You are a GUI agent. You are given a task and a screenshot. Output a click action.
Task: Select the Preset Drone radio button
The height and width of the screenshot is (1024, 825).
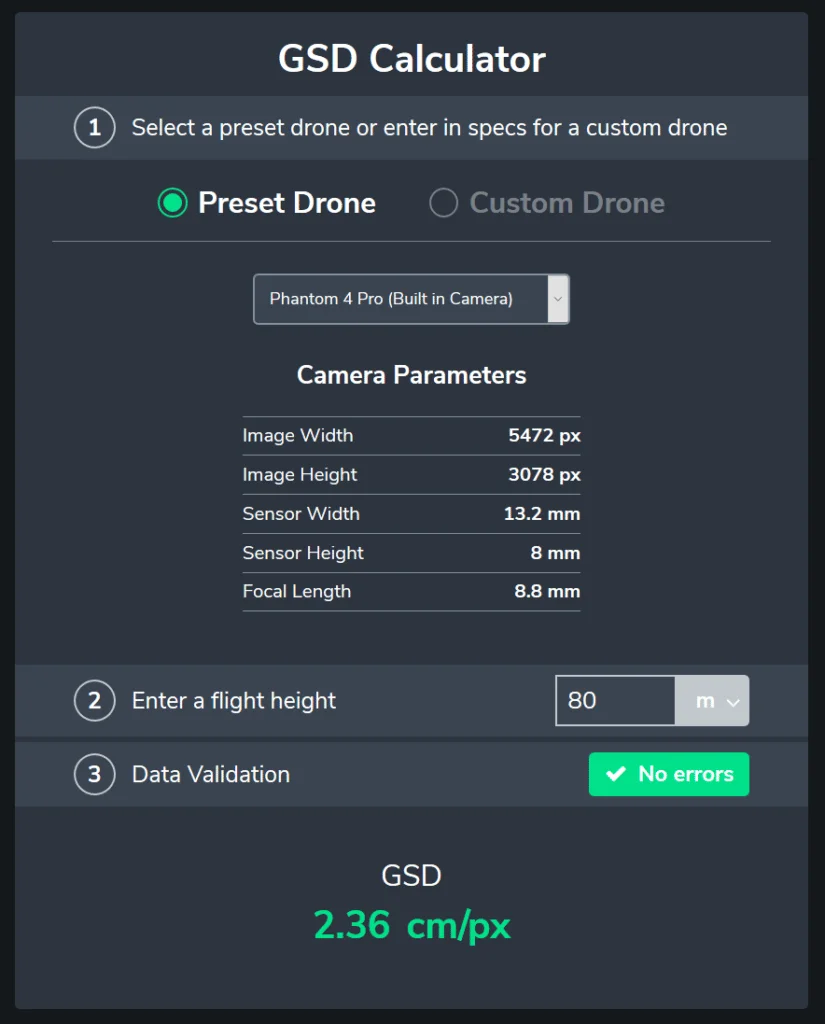point(172,203)
